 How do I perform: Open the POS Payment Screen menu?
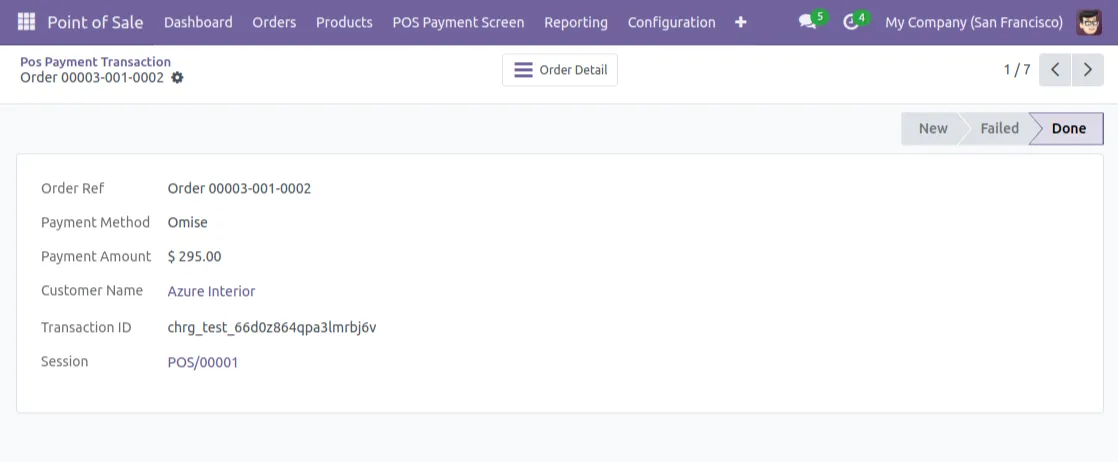click(x=458, y=22)
